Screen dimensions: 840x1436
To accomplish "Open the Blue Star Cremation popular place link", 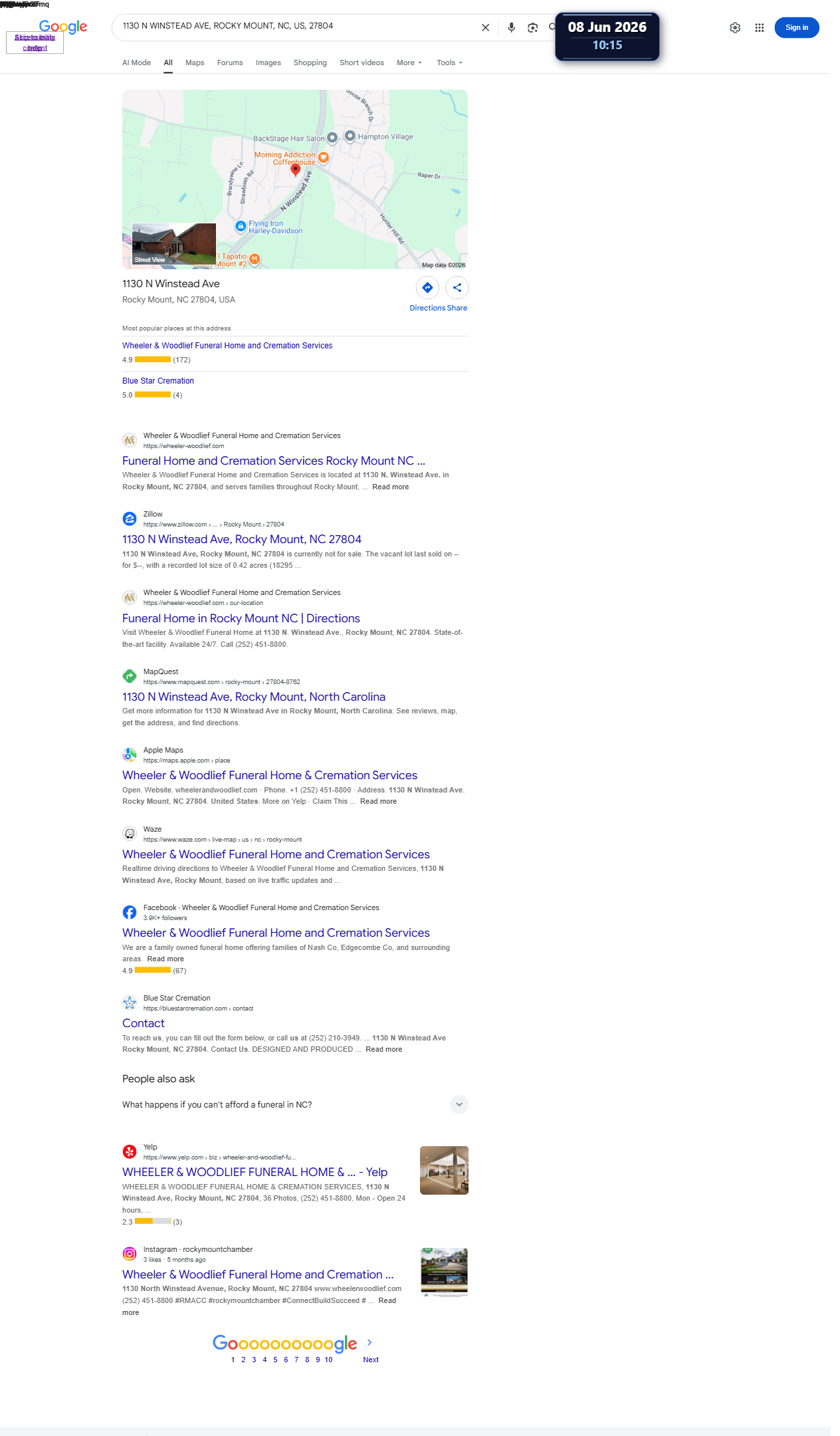I will pos(158,381).
